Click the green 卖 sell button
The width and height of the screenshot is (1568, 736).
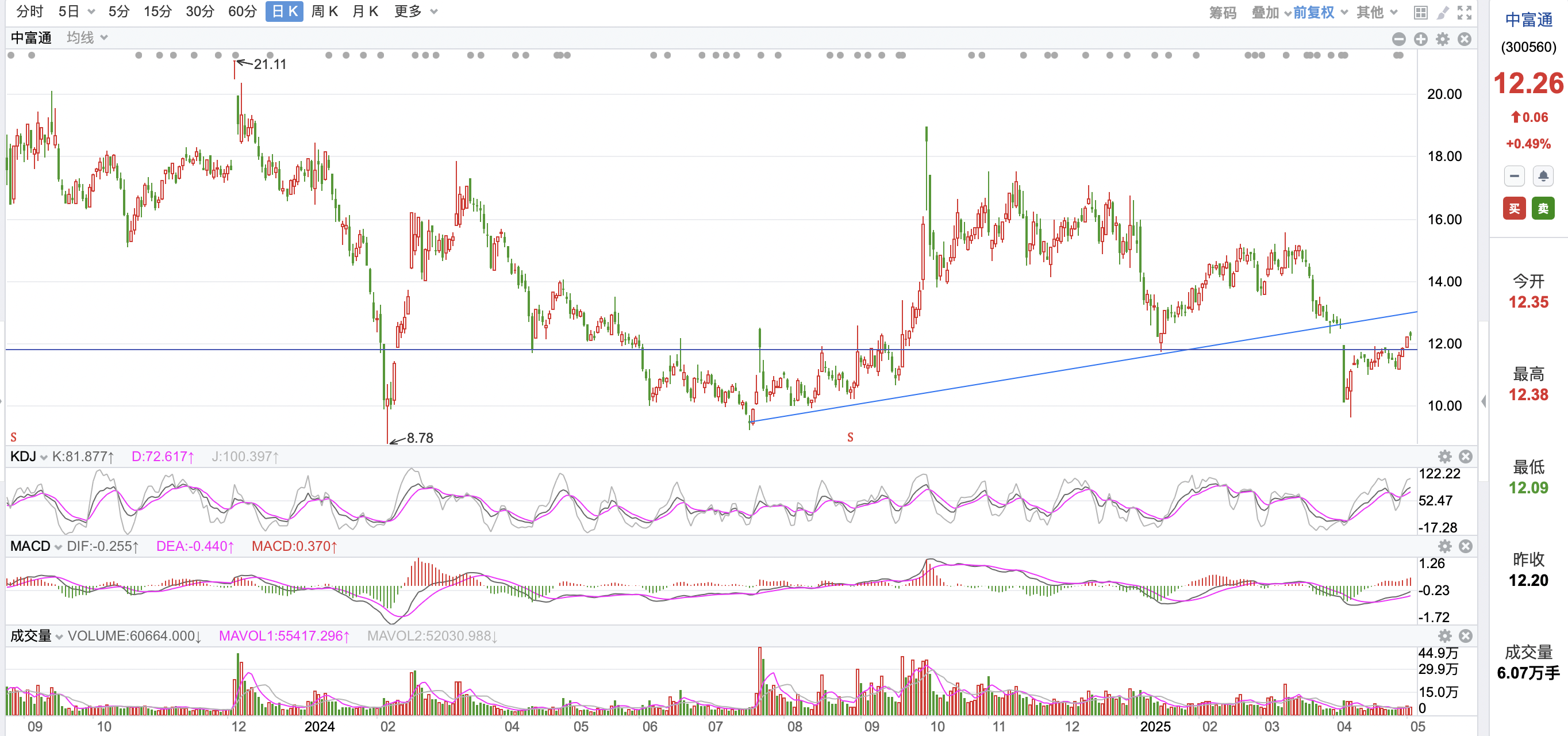point(1543,209)
